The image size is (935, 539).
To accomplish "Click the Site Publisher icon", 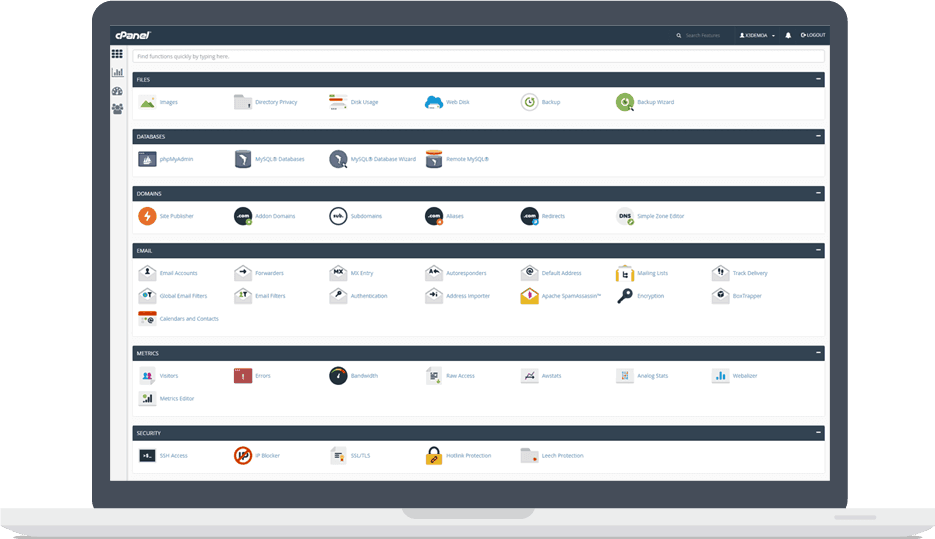I will coord(147,216).
